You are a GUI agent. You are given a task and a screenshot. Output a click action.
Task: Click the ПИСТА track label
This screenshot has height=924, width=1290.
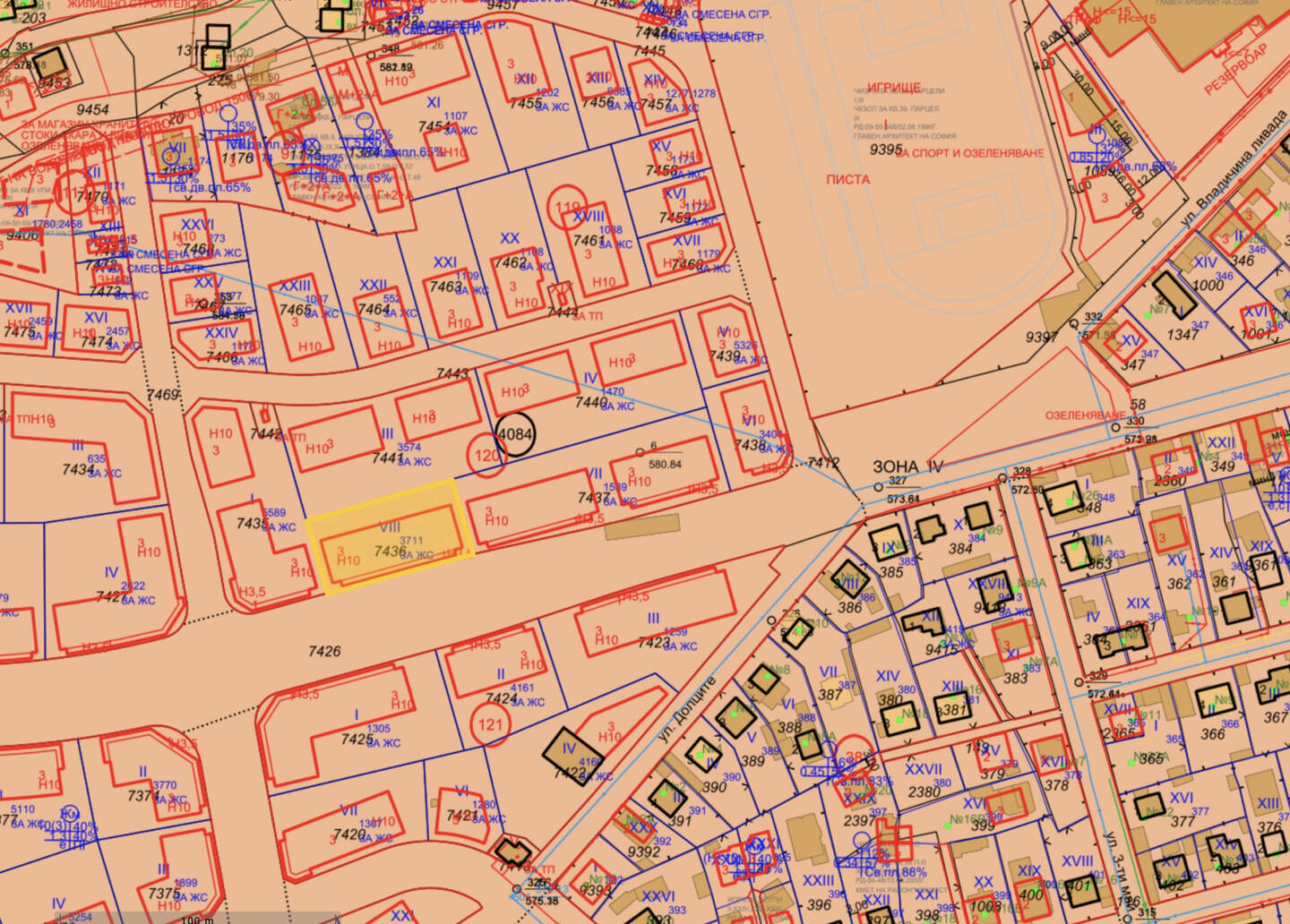(847, 179)
